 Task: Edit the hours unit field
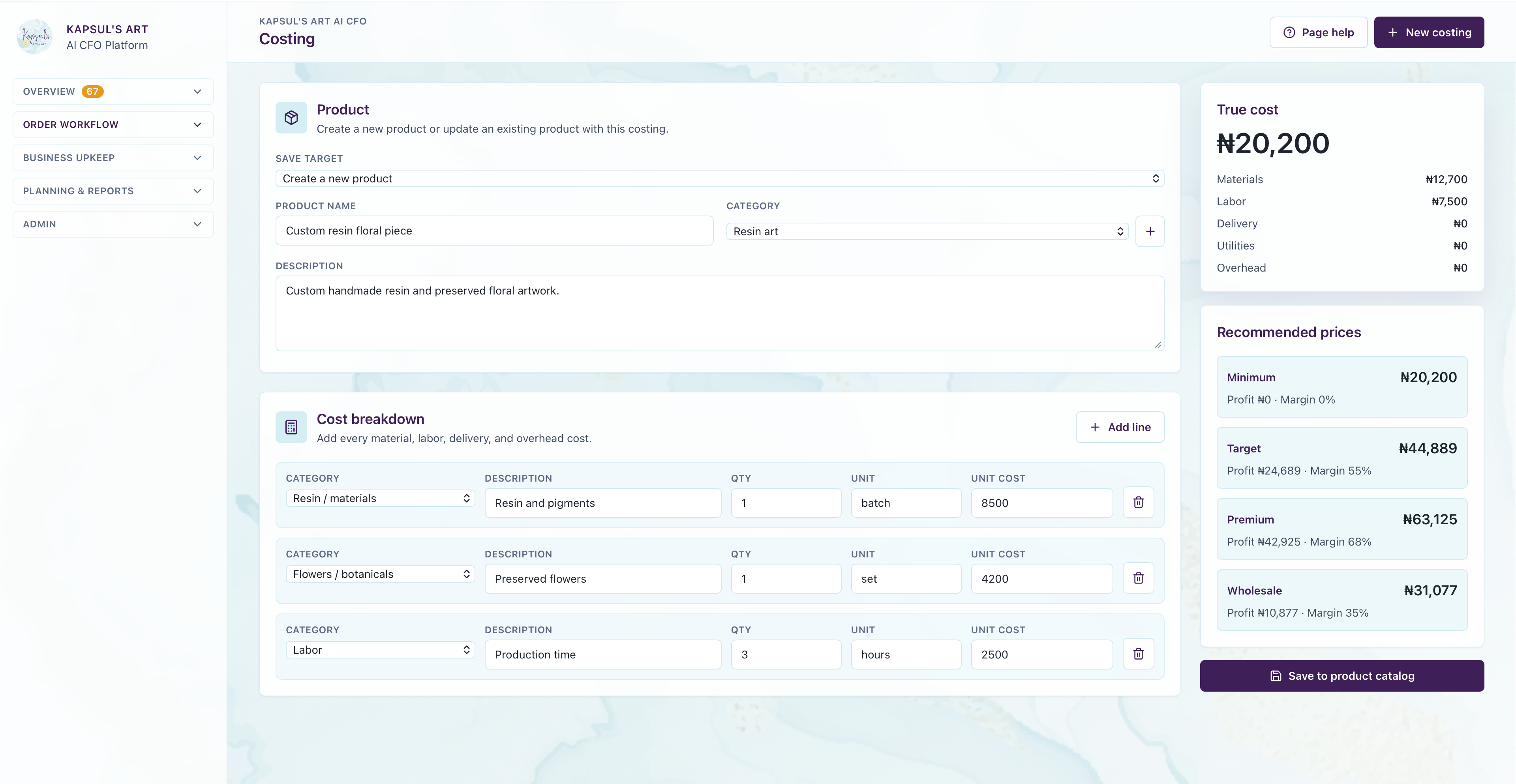(906, 655)
